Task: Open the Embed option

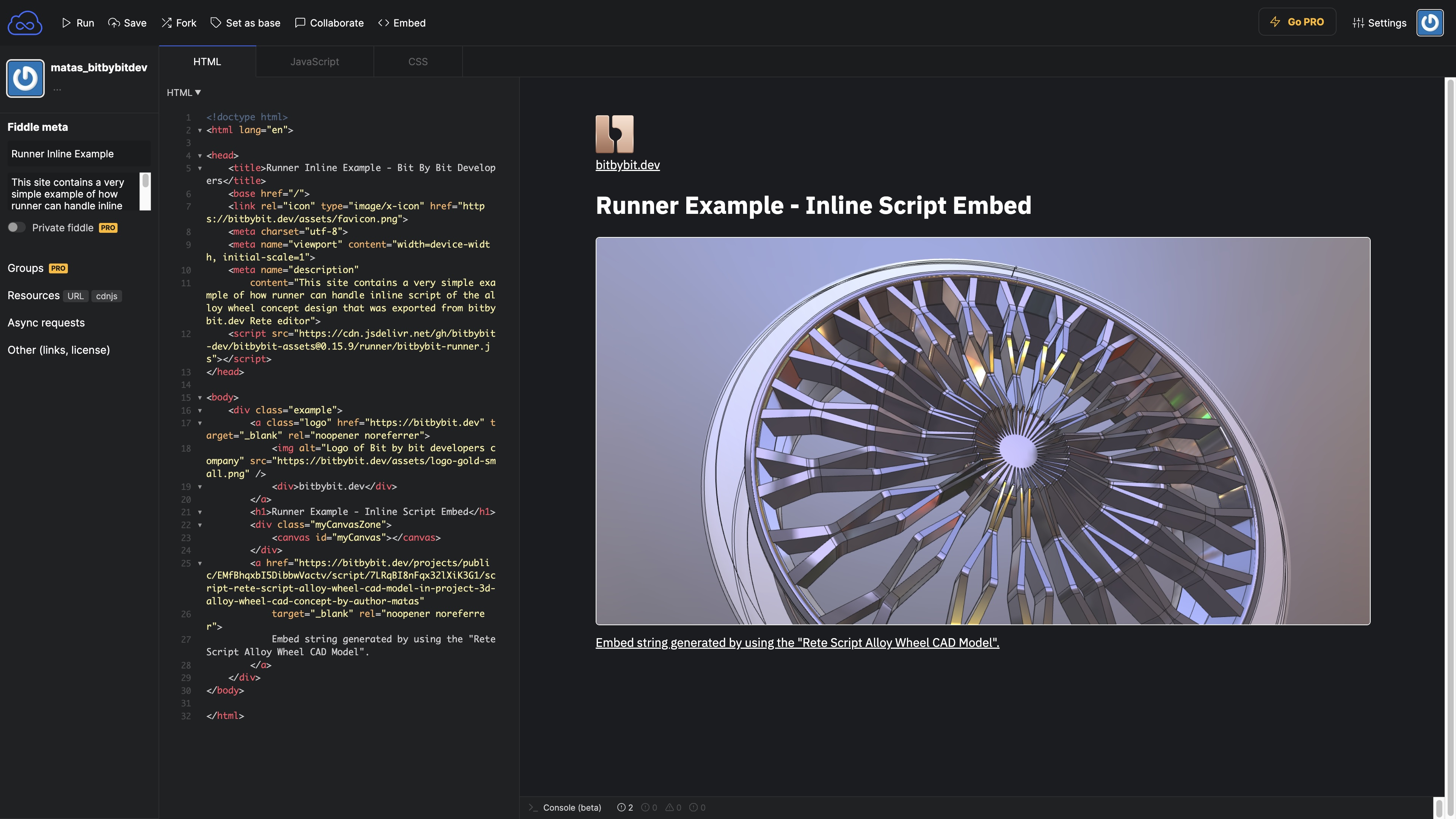Action: pos(402,23)
